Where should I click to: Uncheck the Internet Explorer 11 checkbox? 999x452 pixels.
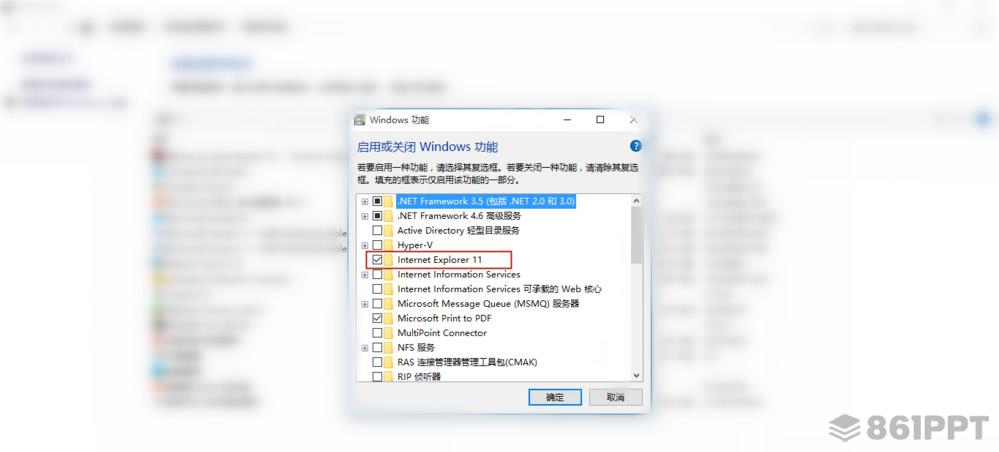(x=377, y=259)
